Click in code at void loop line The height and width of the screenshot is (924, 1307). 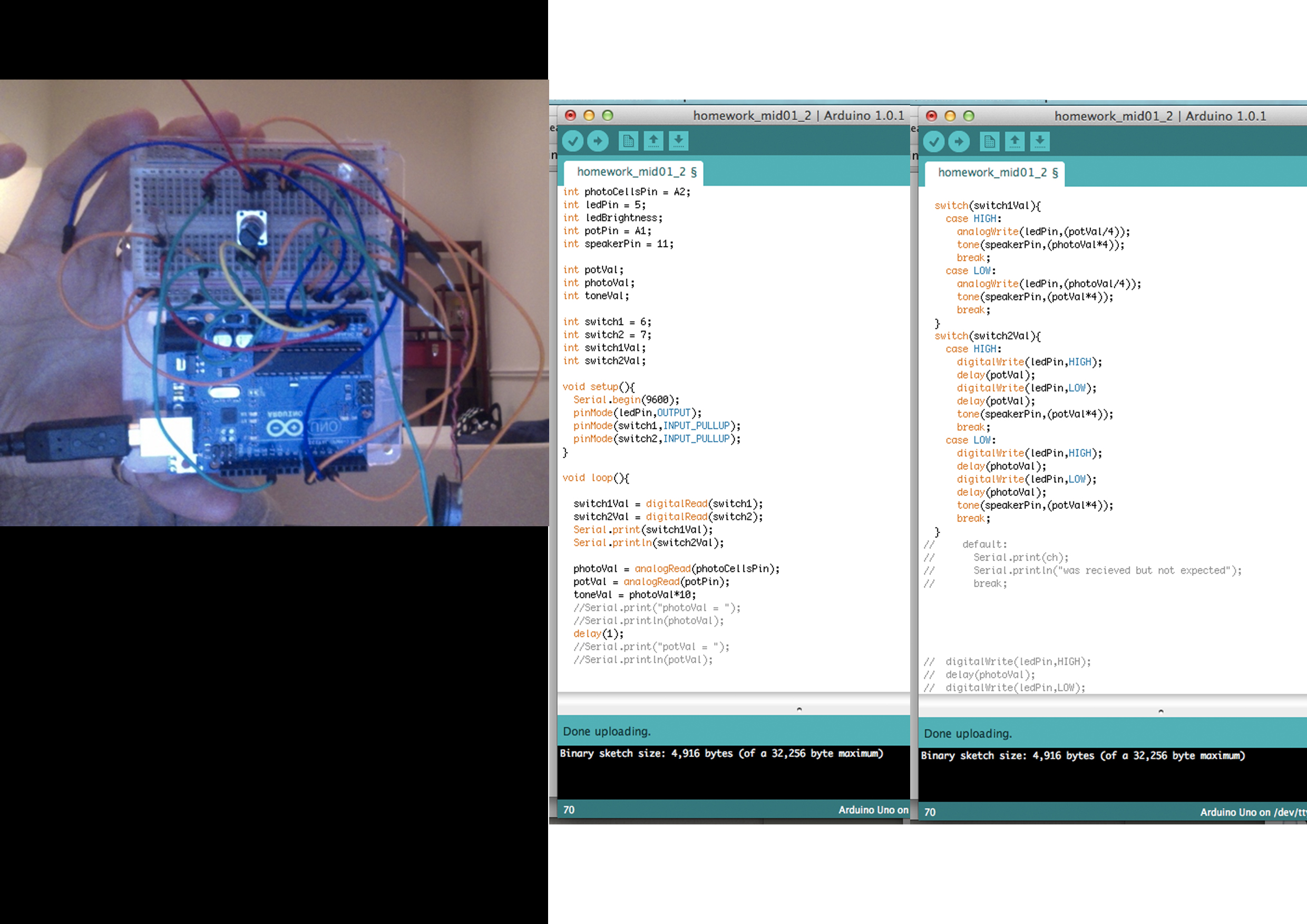(596, 478)
